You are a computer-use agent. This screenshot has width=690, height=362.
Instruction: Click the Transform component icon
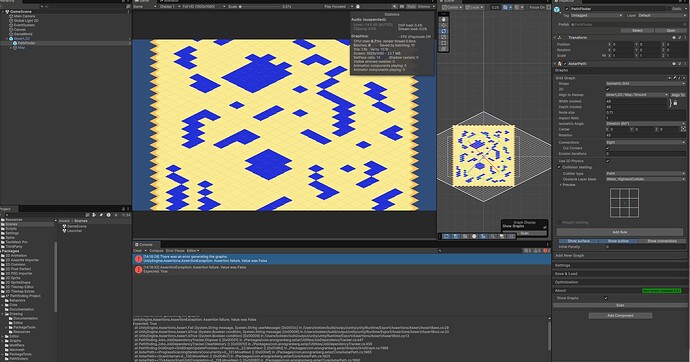point(560,38)
